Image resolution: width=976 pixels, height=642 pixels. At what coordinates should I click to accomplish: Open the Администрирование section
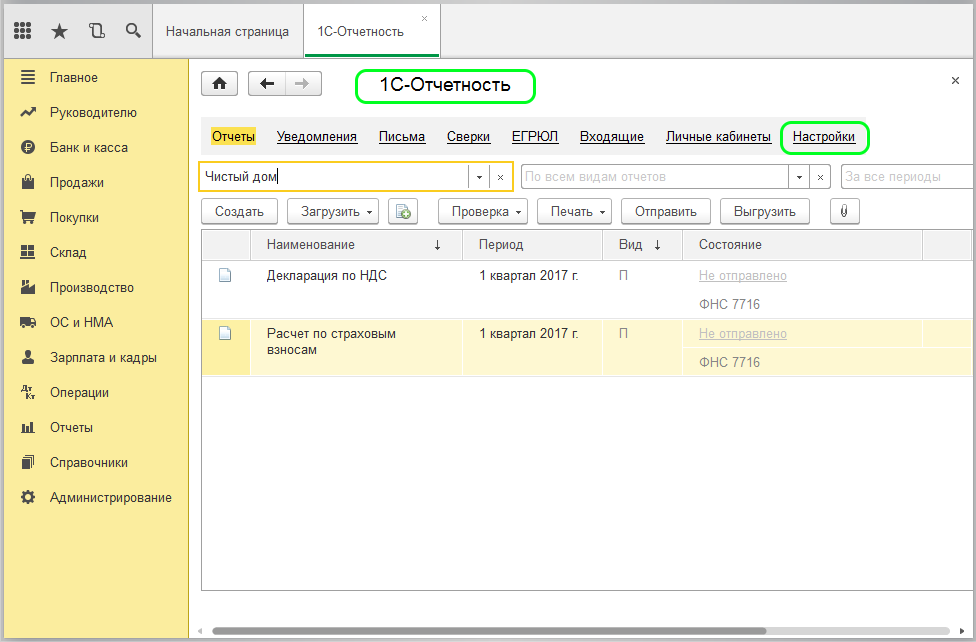coord(110,498)
